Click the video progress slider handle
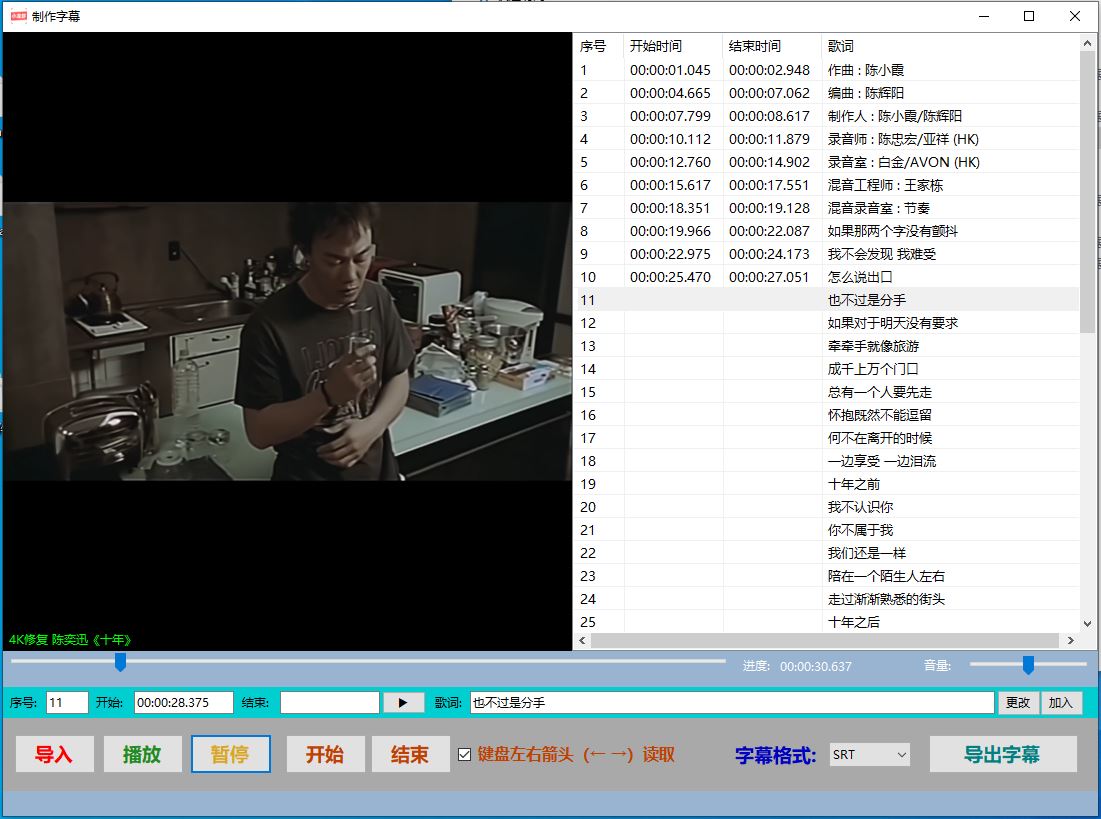 pos(120,662)
